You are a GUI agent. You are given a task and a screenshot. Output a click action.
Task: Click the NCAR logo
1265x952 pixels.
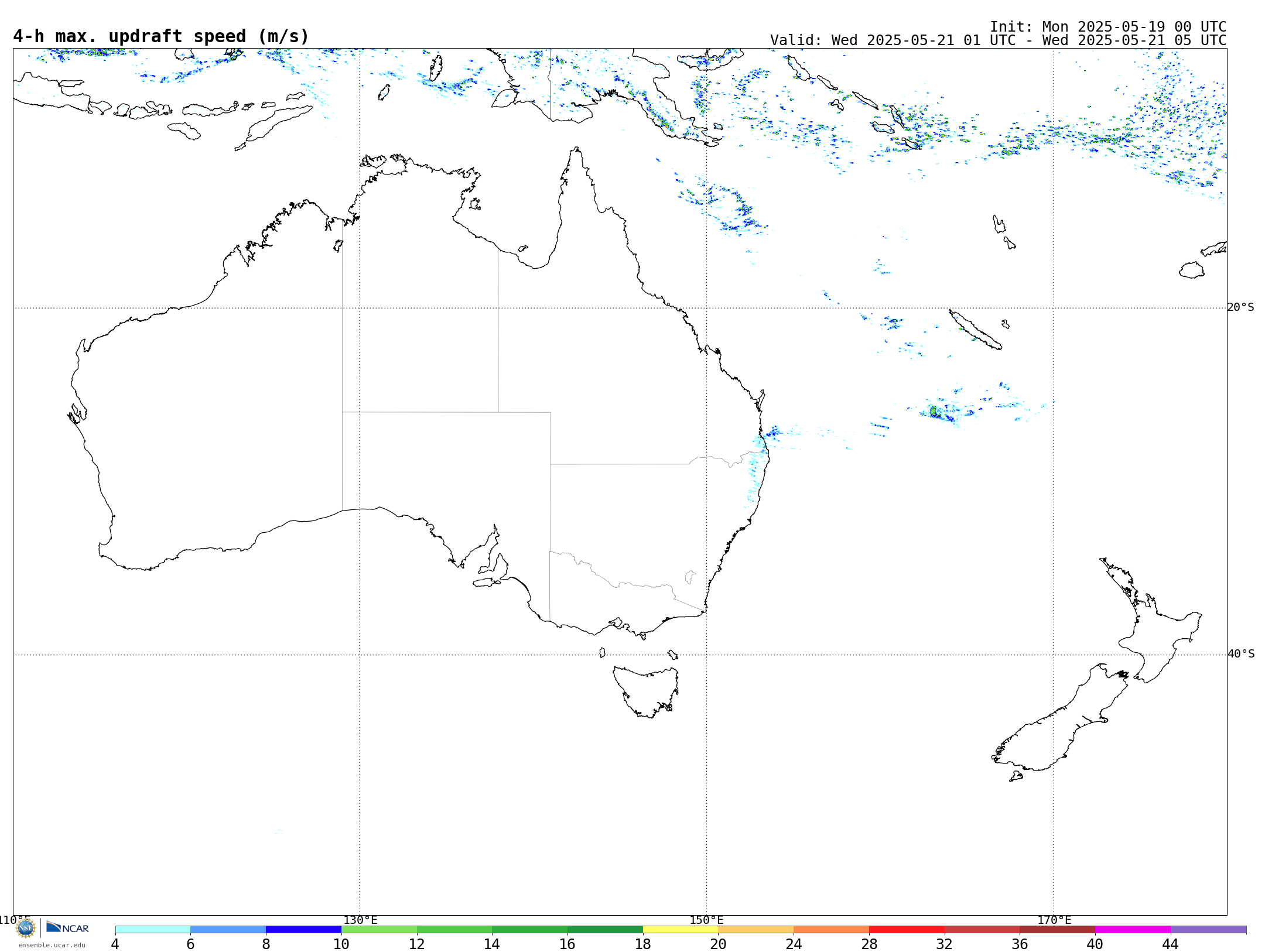[x=67, y=927]
